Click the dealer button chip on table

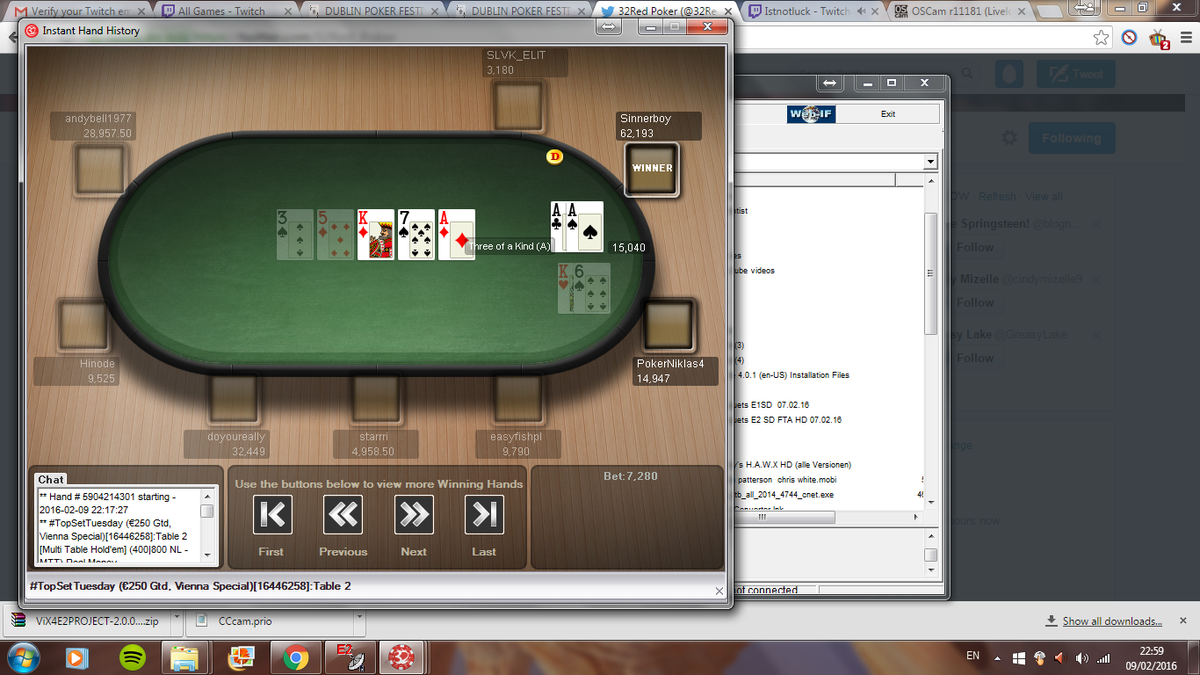click(x=555, y=156)
